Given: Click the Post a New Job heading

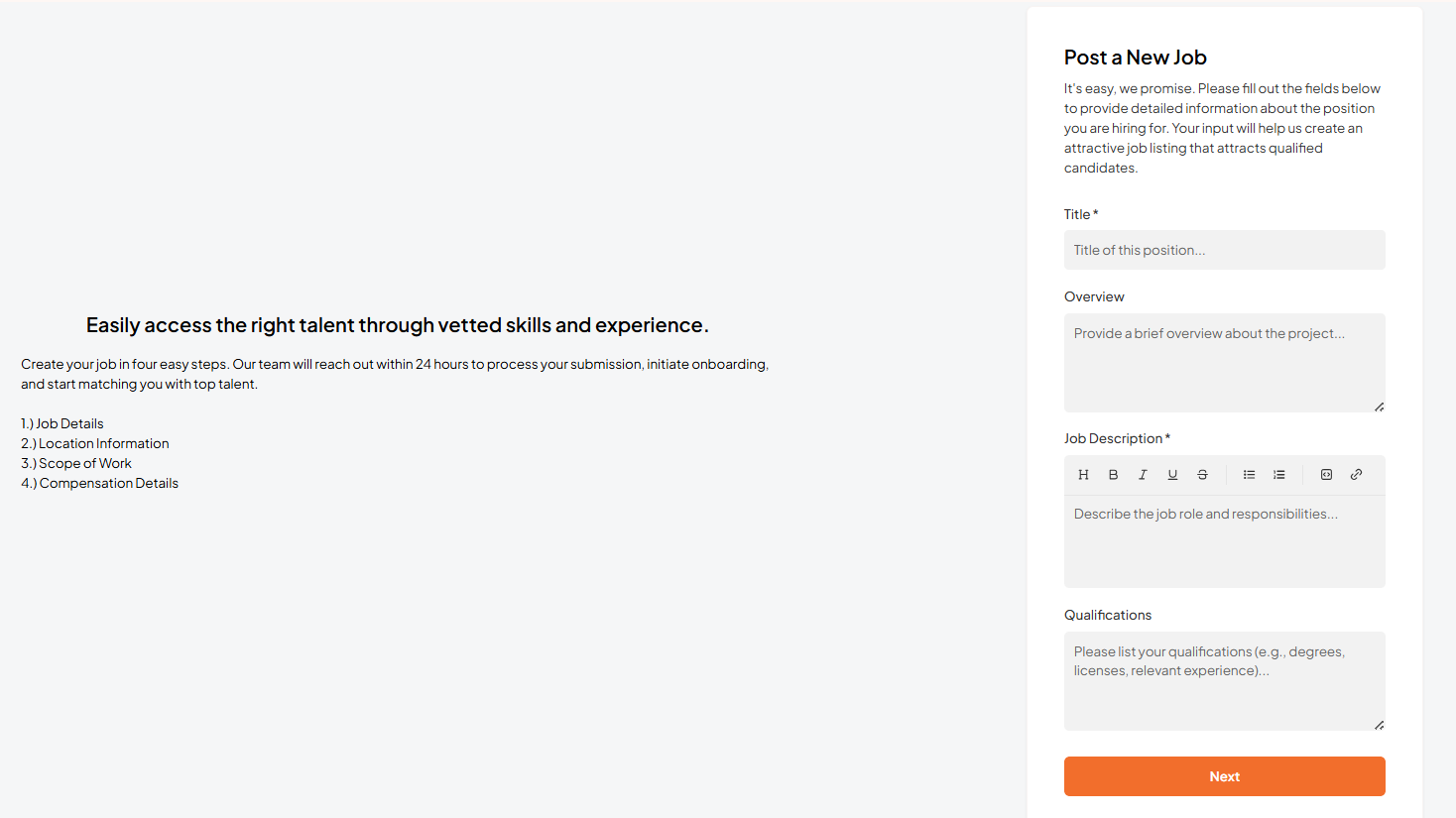Looking at the screenshot, I should (1136, 58).
